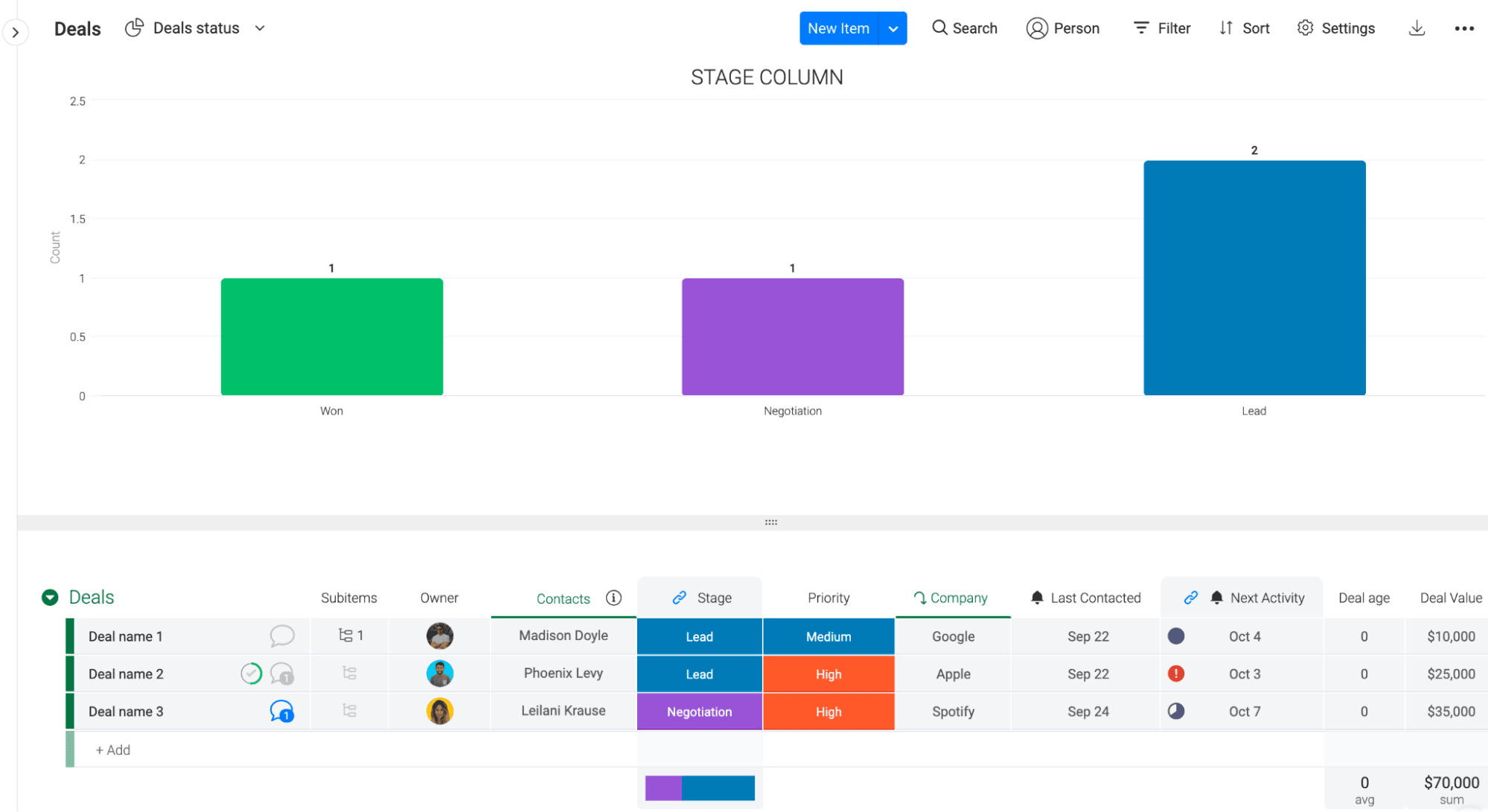The height and width of the screenshot is (812, 1488).
Task: Expand the New Item dropdown arrow
Action: click(894, 28)
